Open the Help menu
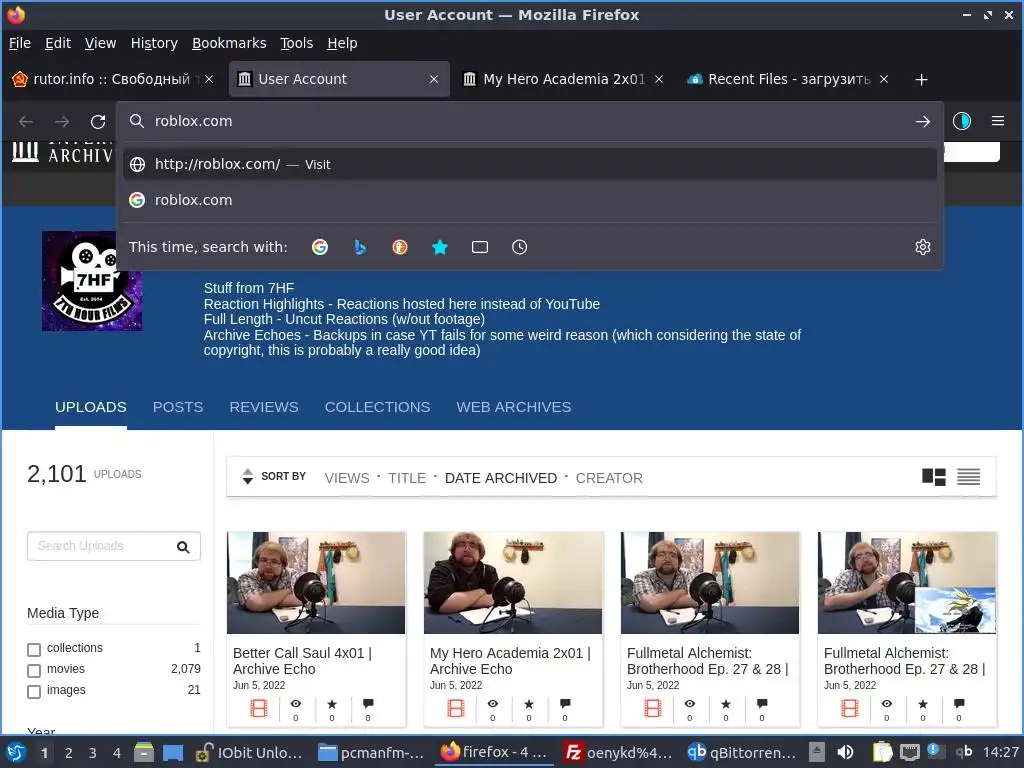Image resolution: width=1024 pixels, height=768 pixels. pyautogui.click(x=342, y=43)
